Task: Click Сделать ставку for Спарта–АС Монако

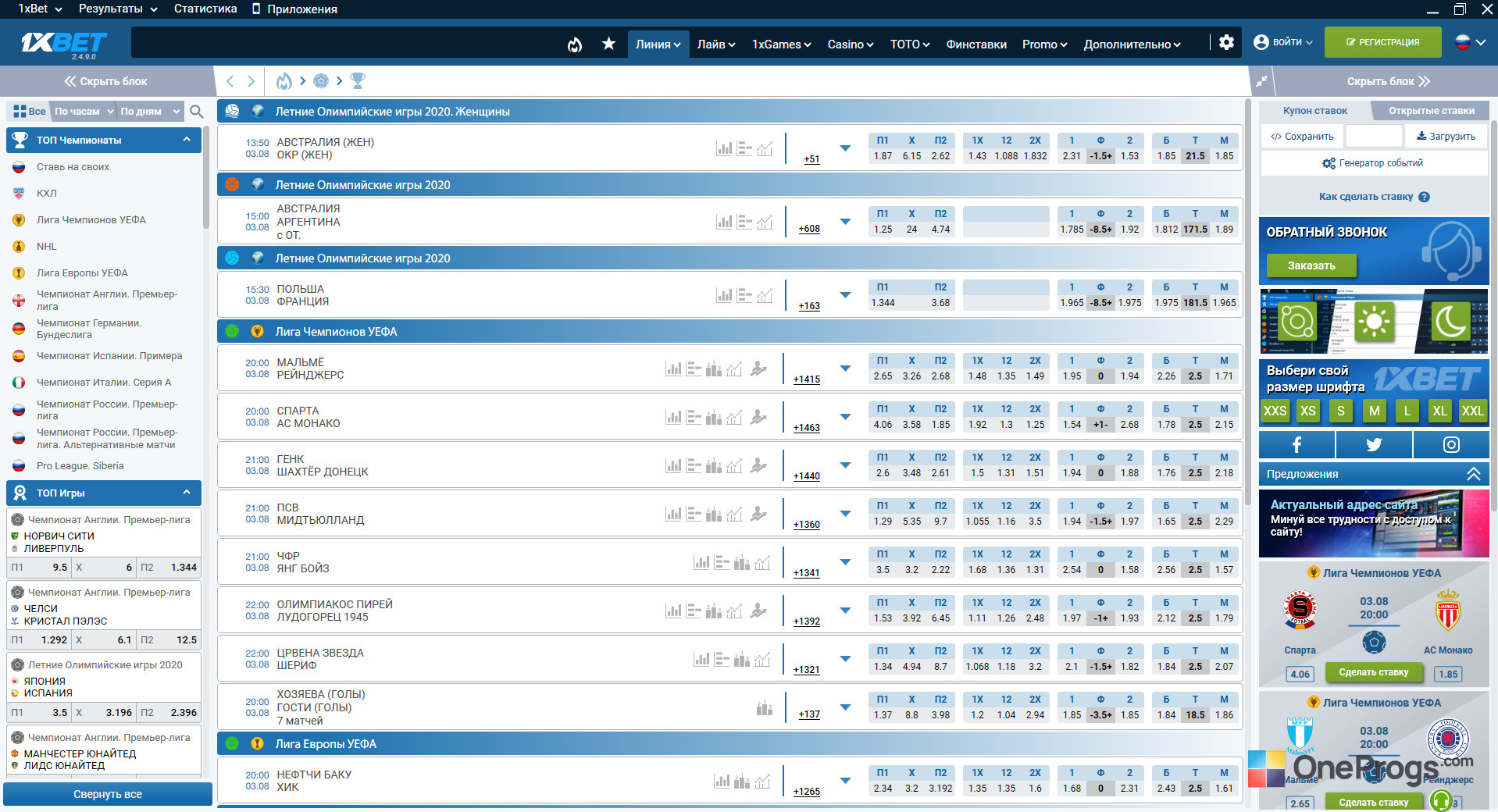Action: click(1373, 672)
